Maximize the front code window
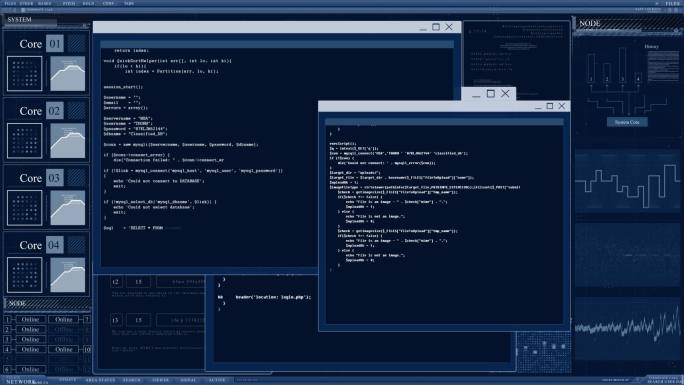Screen dimensions: 684x385 pos(550,106)
